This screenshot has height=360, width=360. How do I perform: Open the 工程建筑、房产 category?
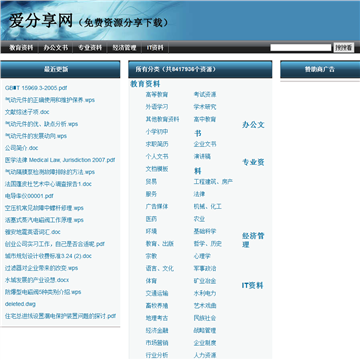[213, 182]
